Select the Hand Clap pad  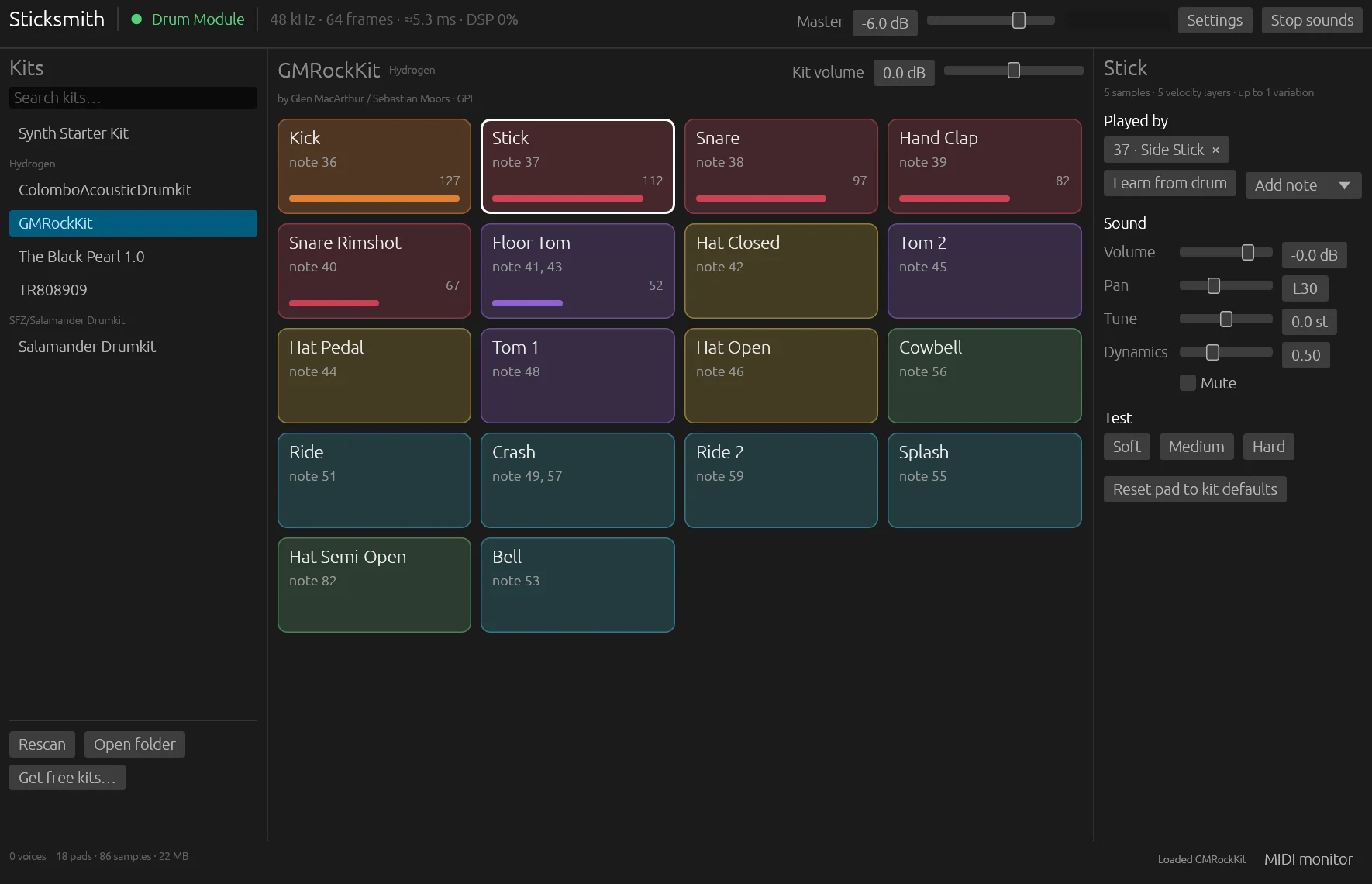tap(984, 166)
